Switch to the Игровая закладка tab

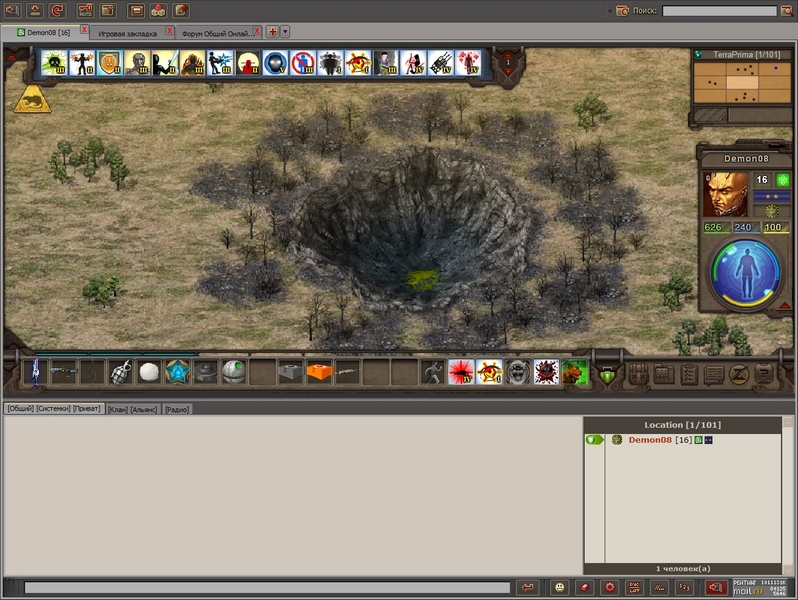[127, 34]
